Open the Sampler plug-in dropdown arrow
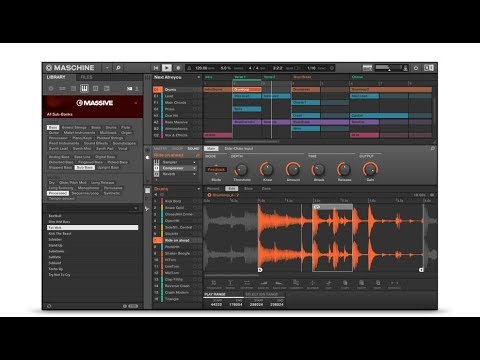 pyautogui.click(x=194, y=162)
